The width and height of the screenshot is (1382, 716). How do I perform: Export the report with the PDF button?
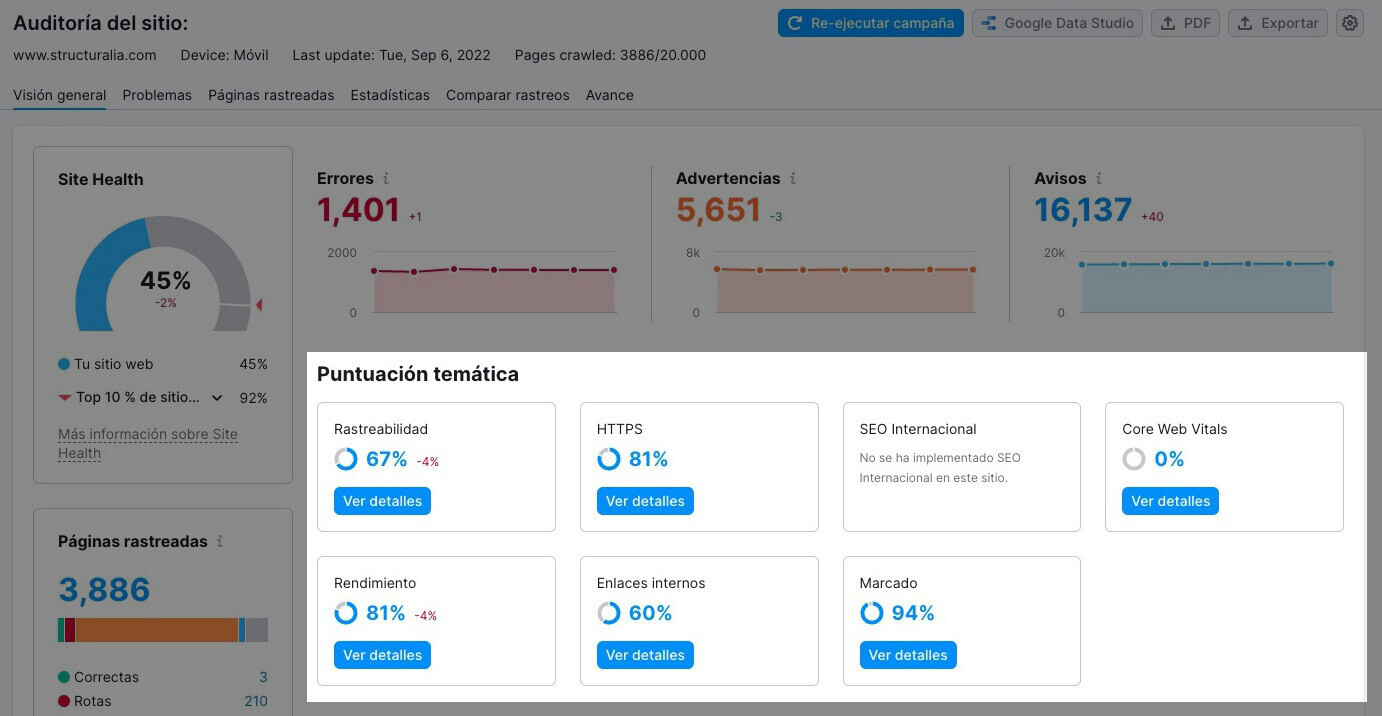pyautogui.click(x=1185, y=23)
